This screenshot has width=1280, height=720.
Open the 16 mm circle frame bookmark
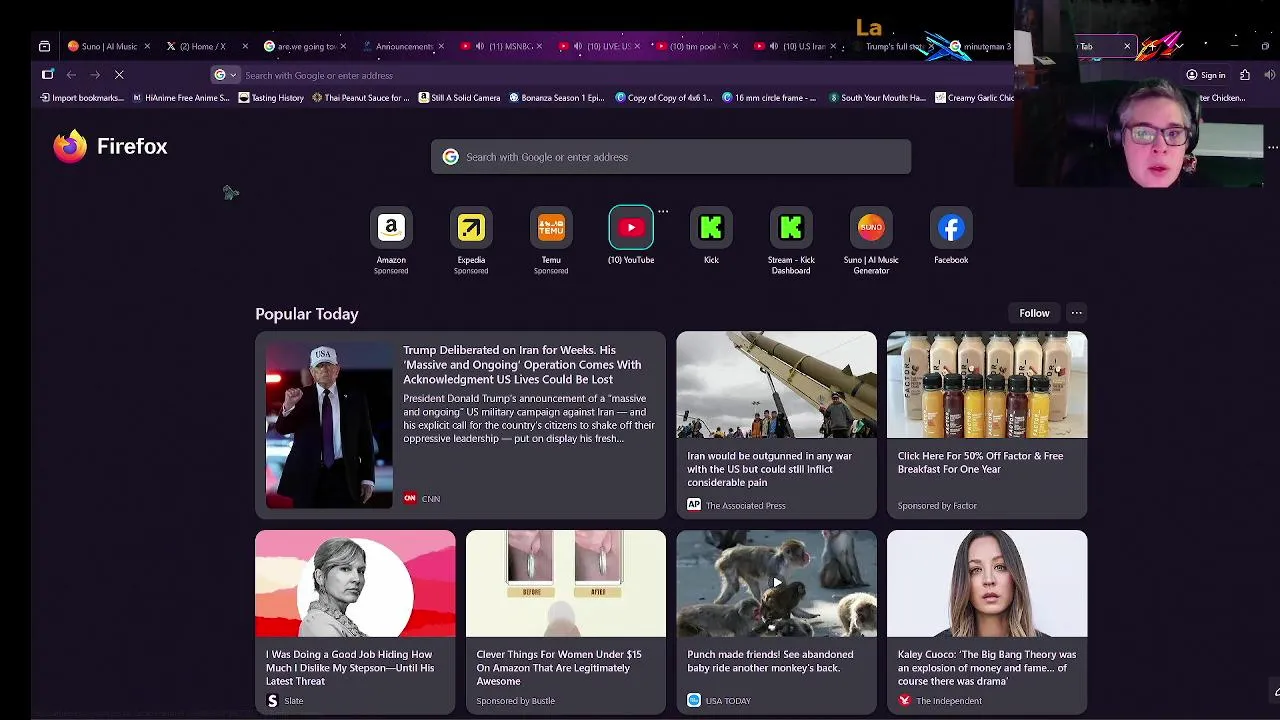tap(768, 98)
